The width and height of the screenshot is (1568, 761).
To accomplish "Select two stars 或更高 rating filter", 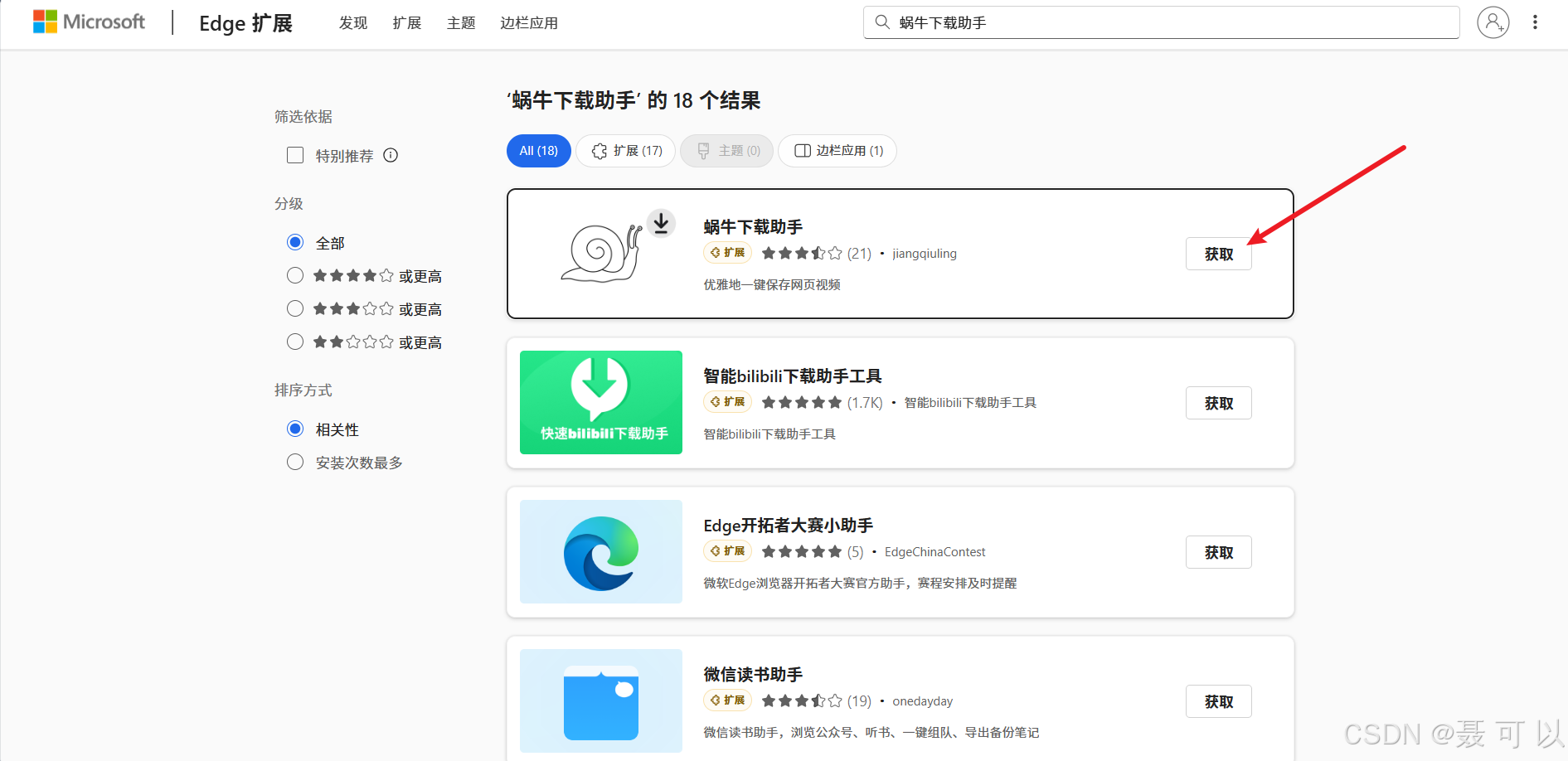I will coord(295,342).
